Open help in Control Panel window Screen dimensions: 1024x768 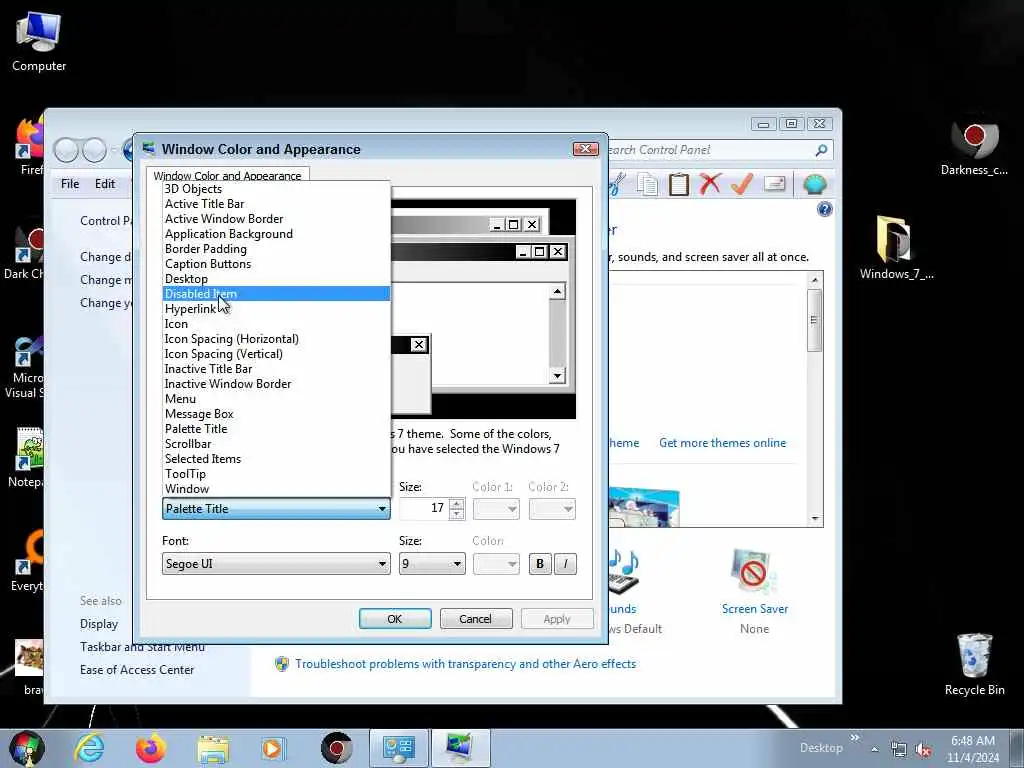point(825,209)
